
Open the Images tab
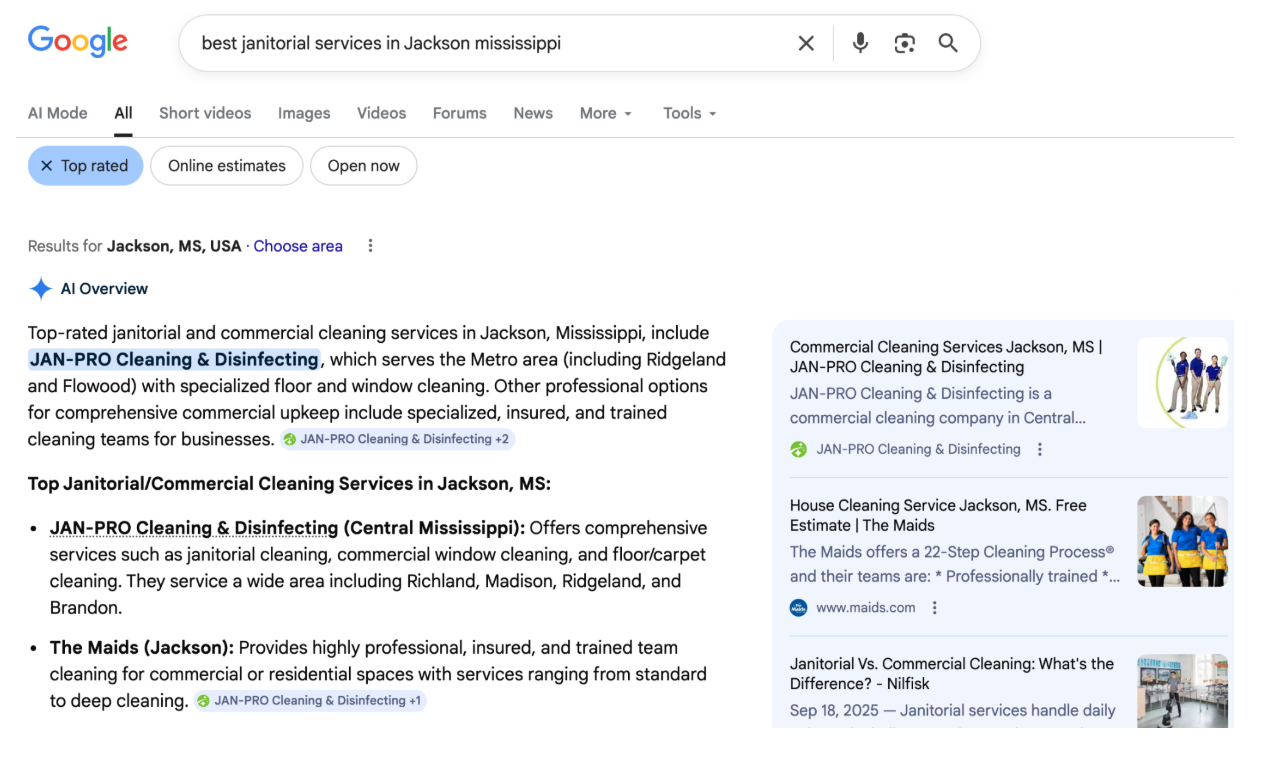click(x=304, y=113)
